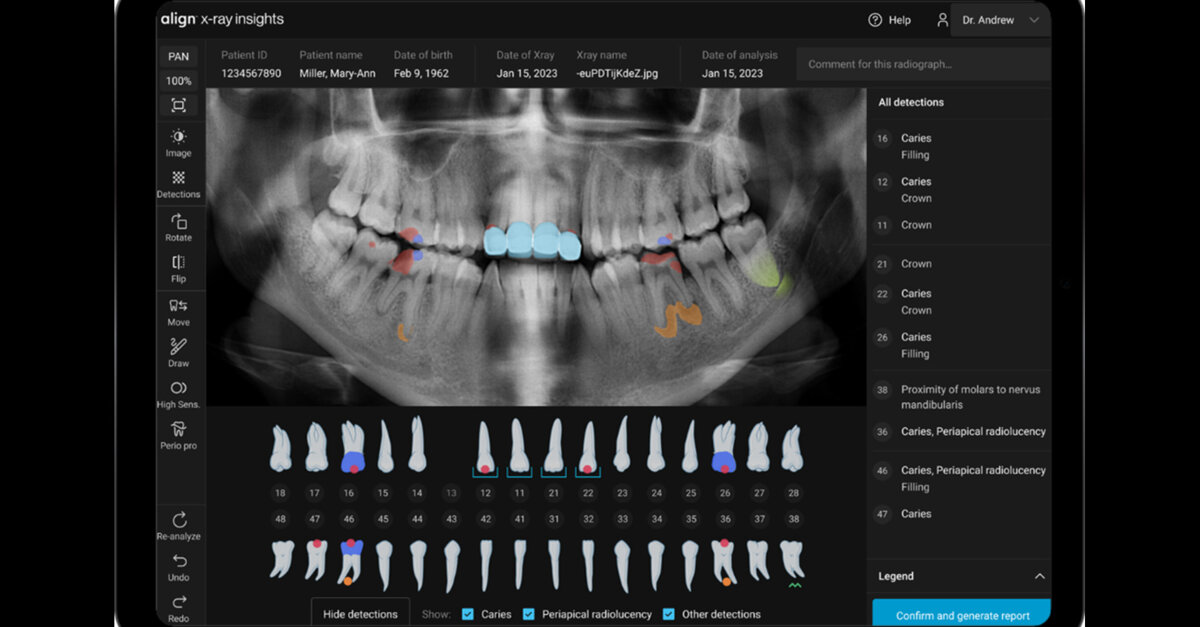Click the fit-to-screen icon
Screen dimensions: 1200x627
point(178,105)
